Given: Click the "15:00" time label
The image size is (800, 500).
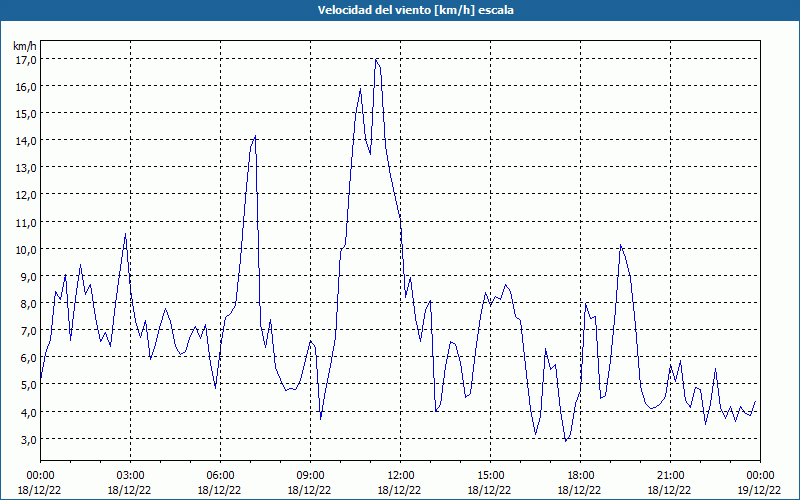Looking at the screenshot, I should pyautogui.click(x=490, y=476).
